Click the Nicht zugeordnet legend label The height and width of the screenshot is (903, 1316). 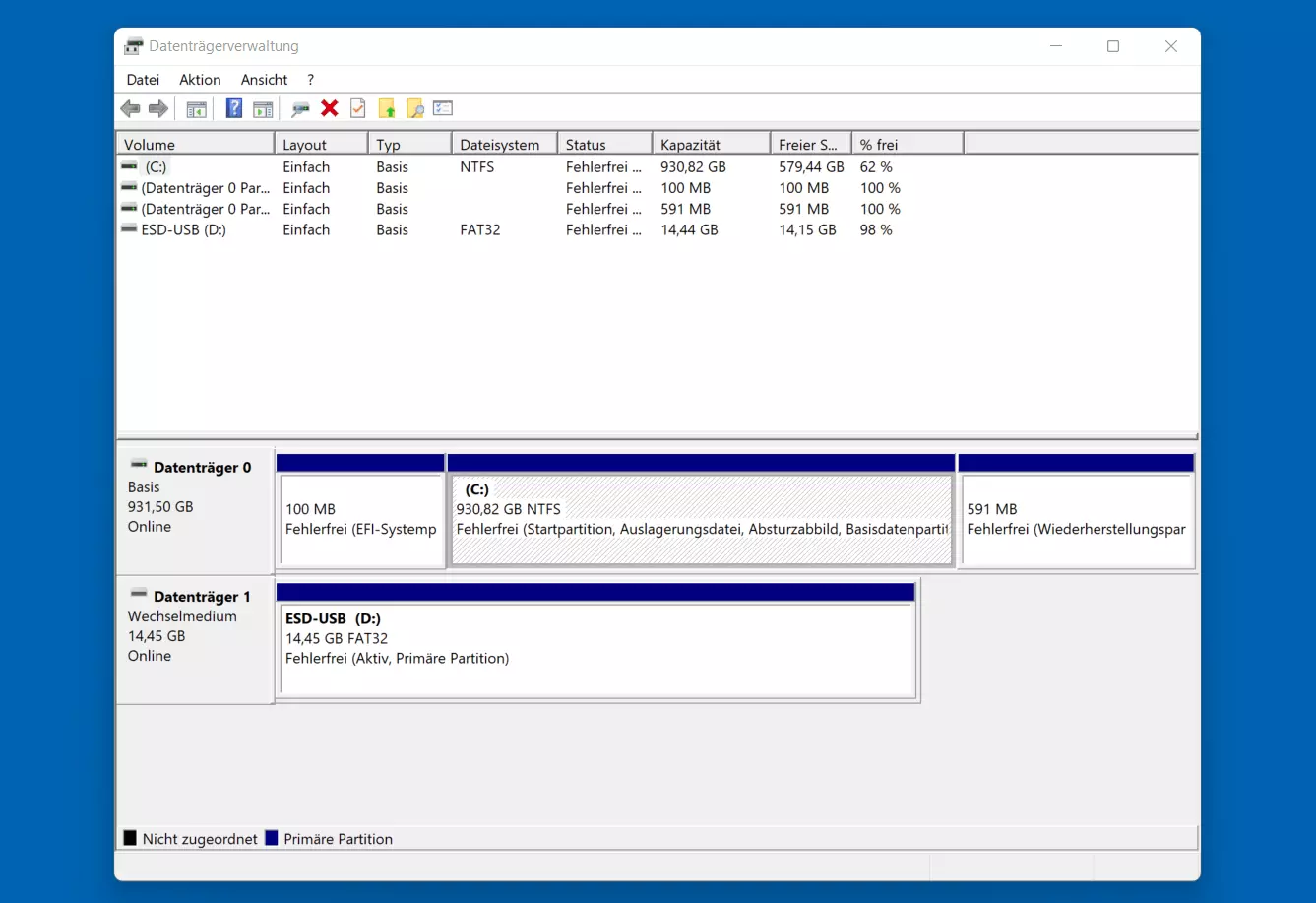tap(200, 839)
